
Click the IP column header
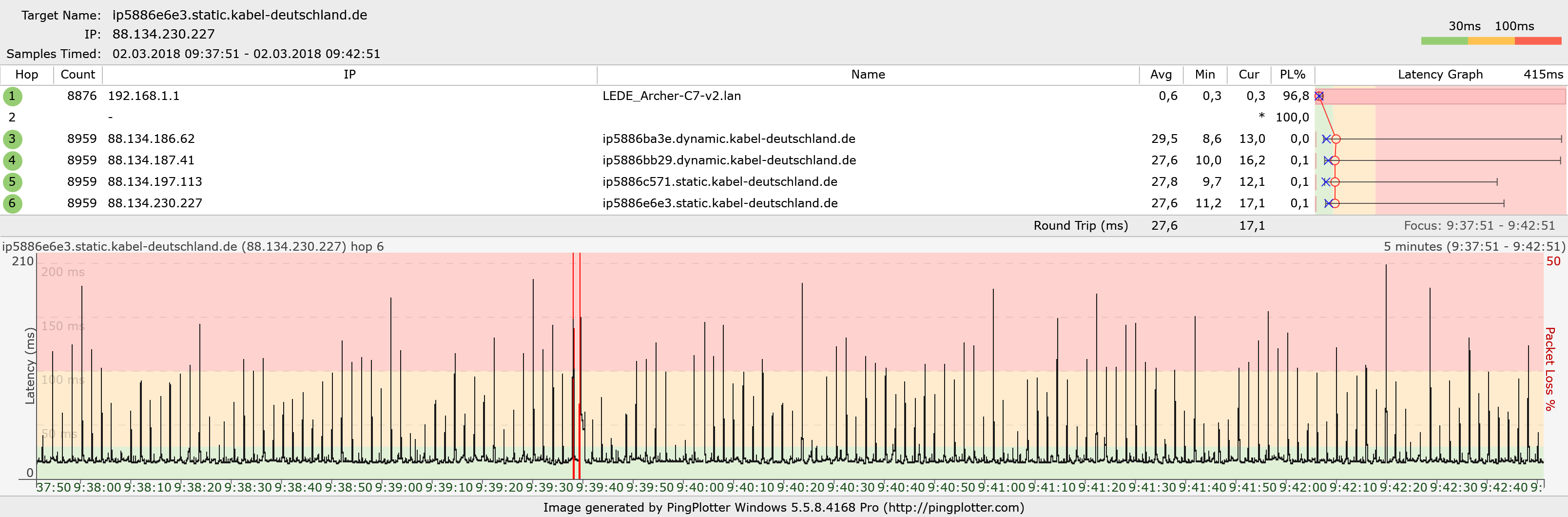[349, 74]
